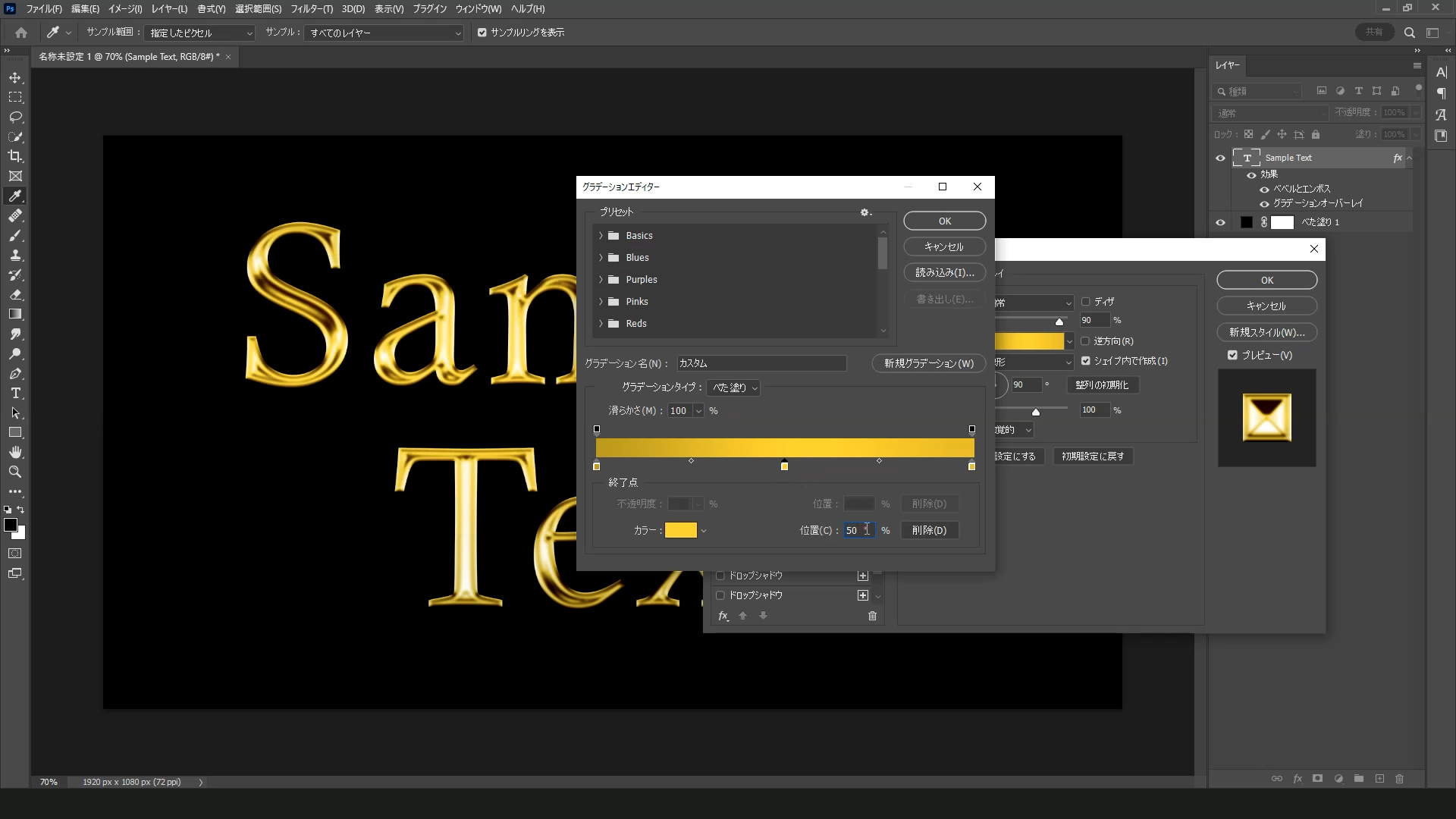Click 新規グラデーション button
The width and height of the screenshot is (1456, 819).
(x=928, y=363)
